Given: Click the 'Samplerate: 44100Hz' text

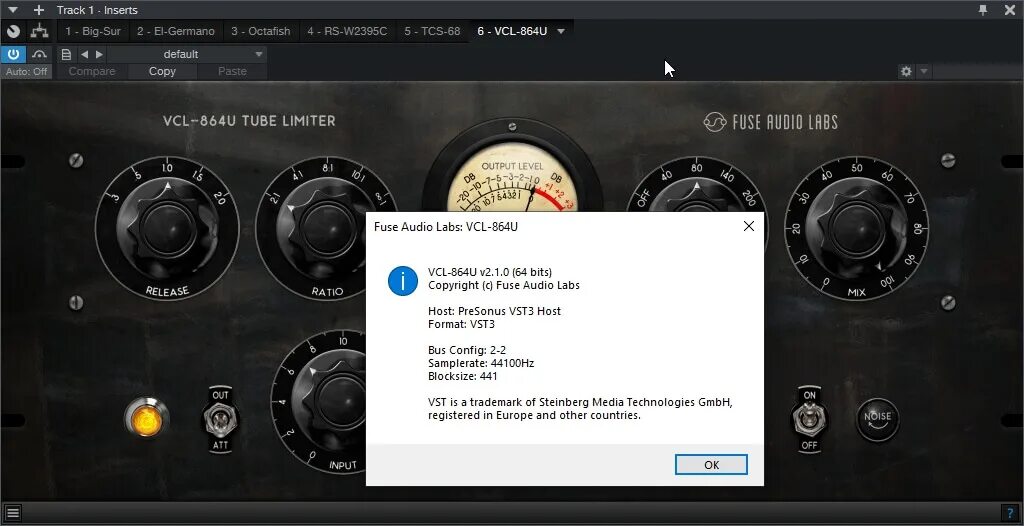Looking at the screenshot, I should [x=481, y=363].
